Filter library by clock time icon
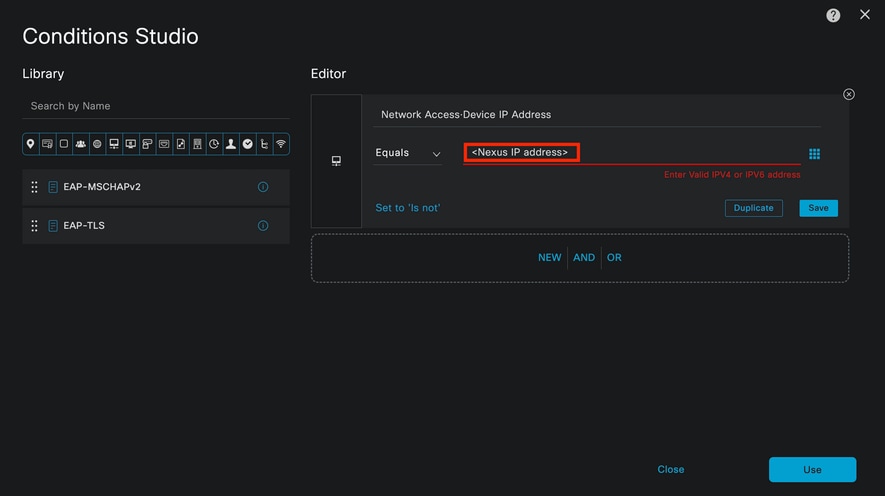 [x=214, y=144]
